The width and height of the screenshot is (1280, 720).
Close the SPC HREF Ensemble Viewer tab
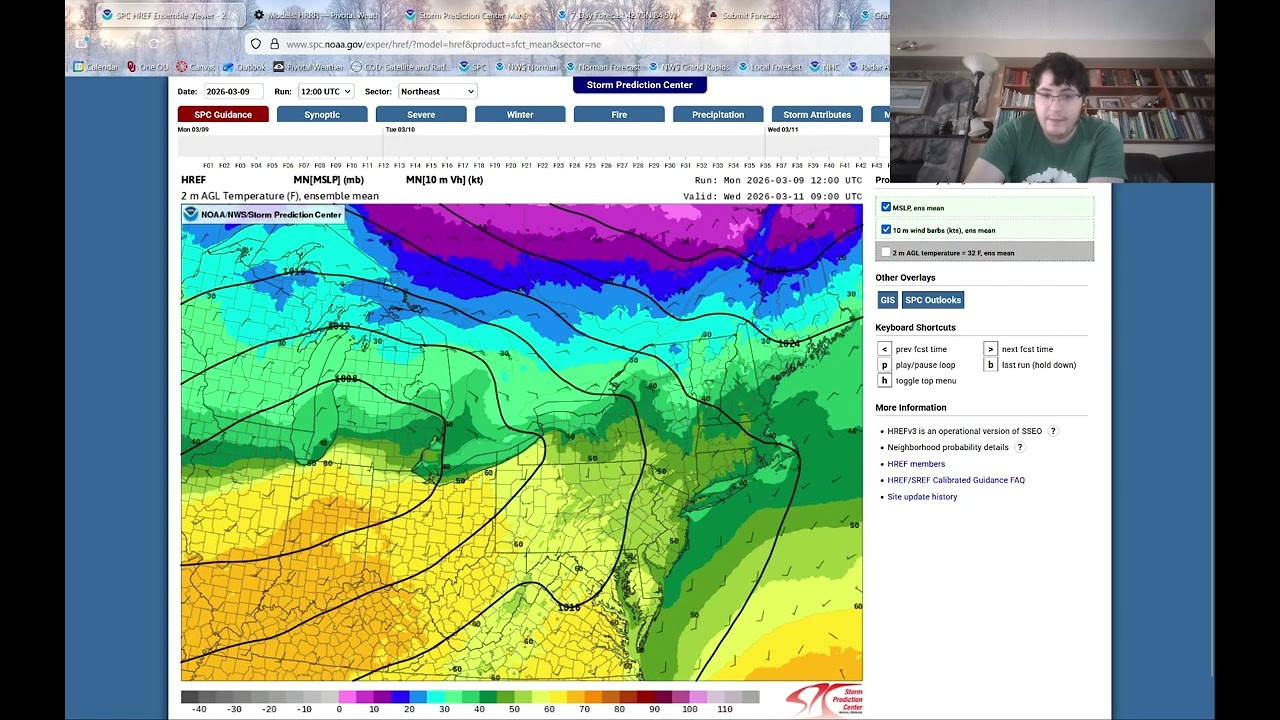click(234, 15)
